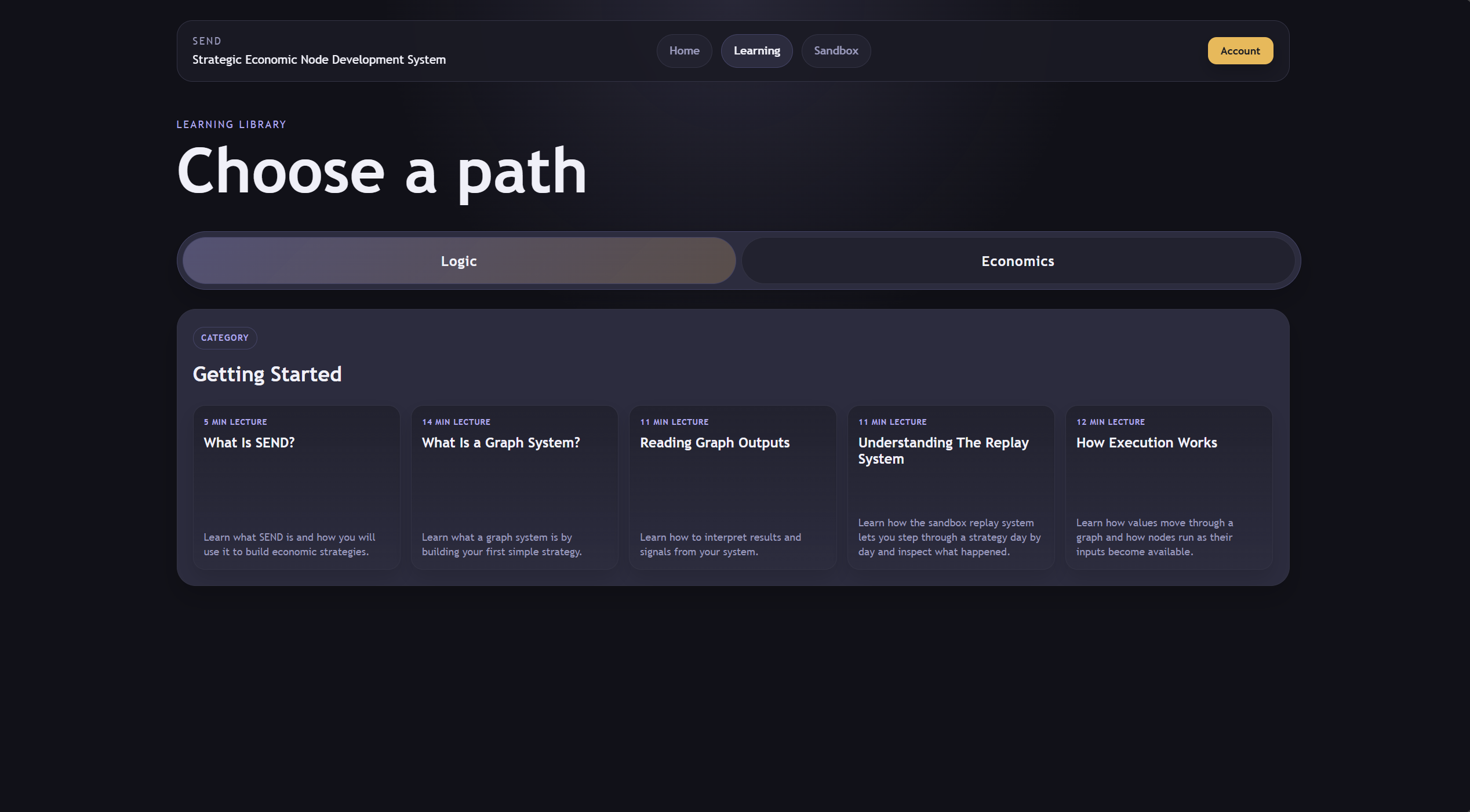Open the Reading Graph Outputs lecture

tap(732, 487)
